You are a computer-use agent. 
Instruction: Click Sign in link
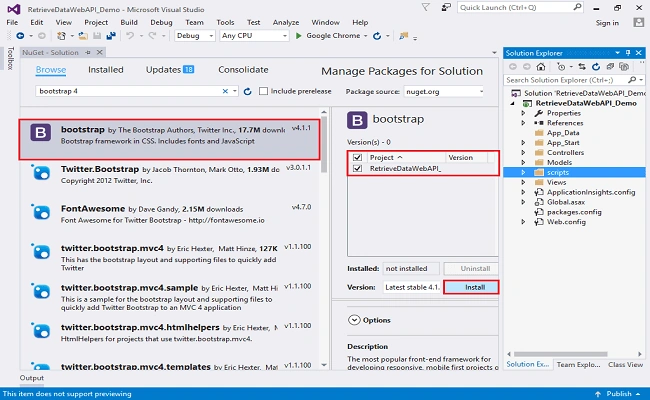coord(607,23)
